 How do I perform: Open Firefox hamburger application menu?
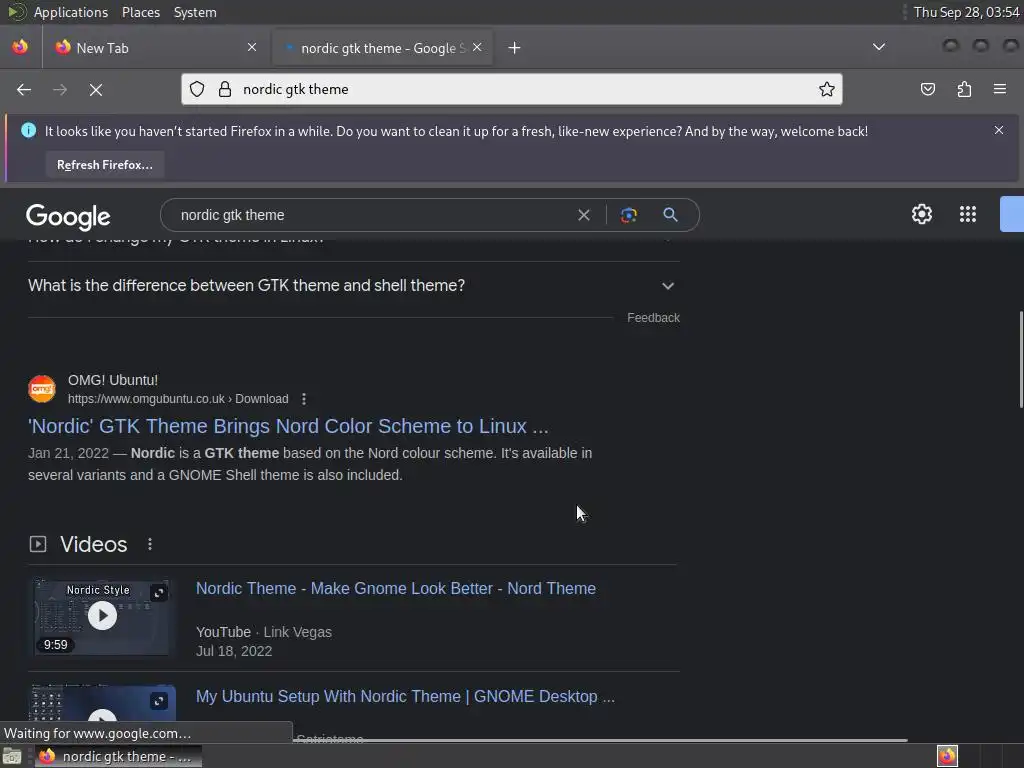point(1000,89)
